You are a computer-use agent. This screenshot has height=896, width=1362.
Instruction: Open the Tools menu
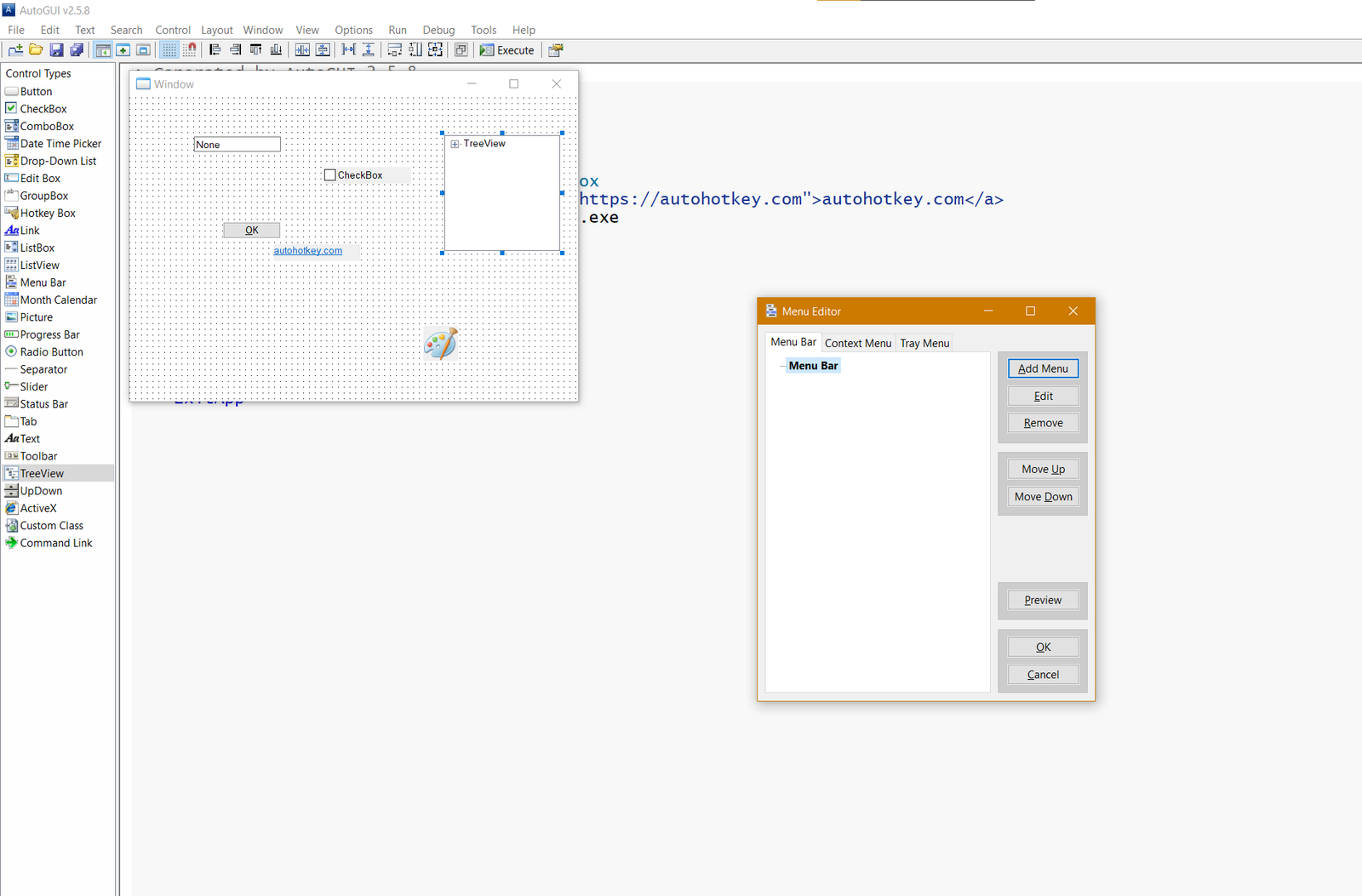click(484, 30)
